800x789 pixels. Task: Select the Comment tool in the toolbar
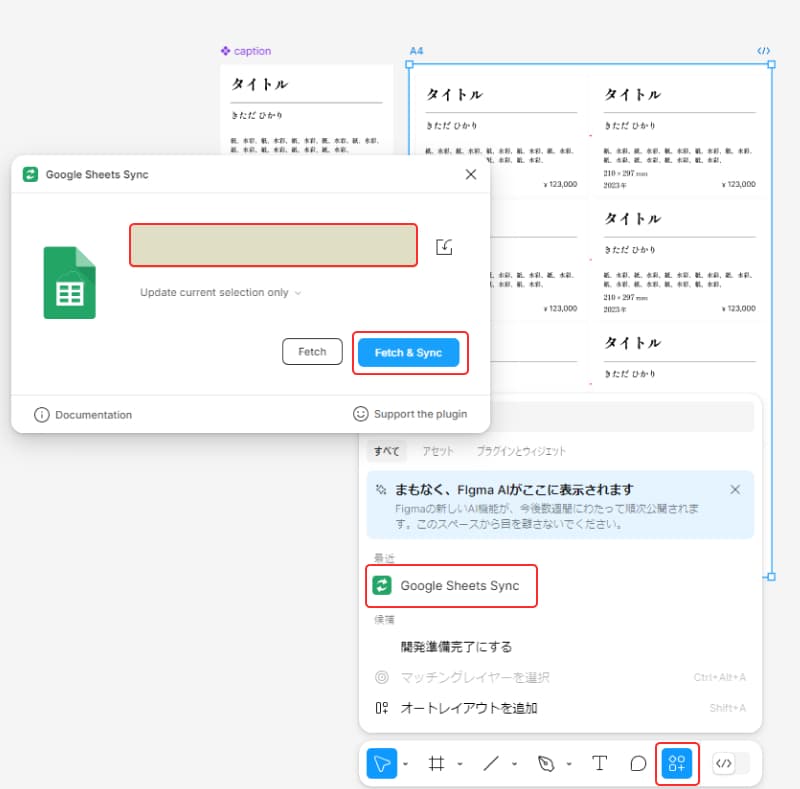click(638, 763)
